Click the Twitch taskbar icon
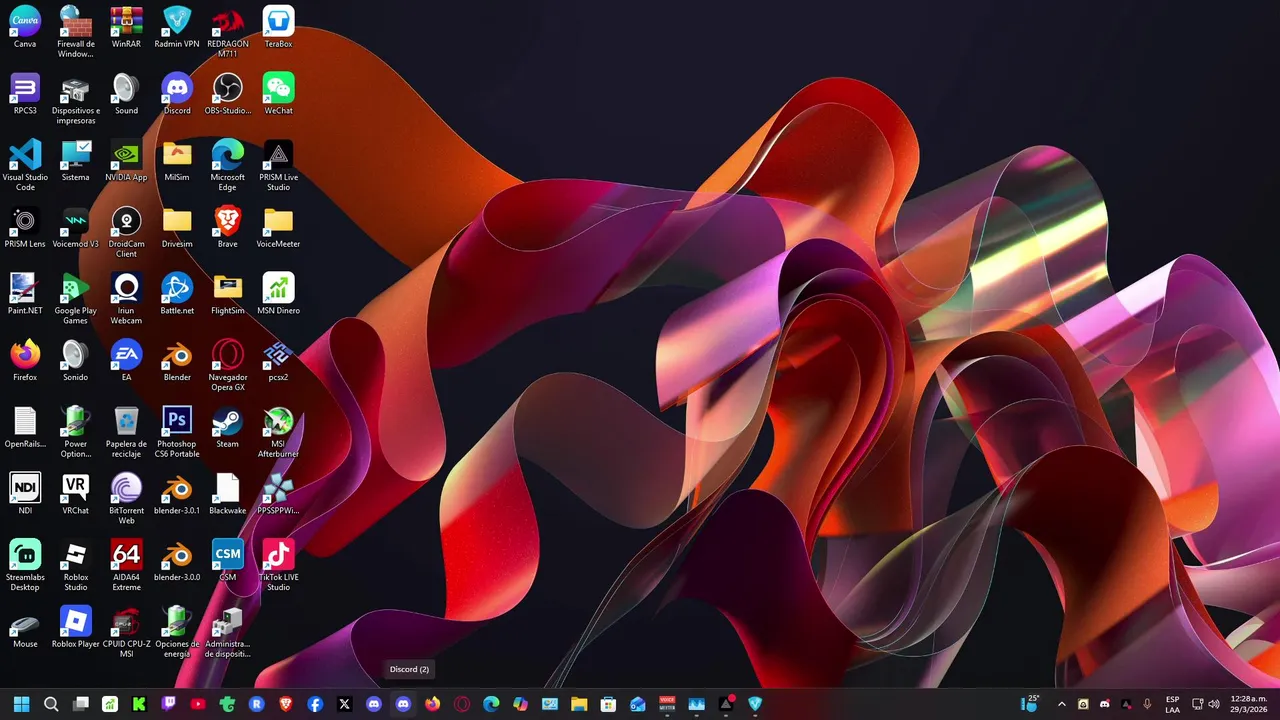Image resolution: width=1280 pixels, height=720 pixels. tap(168, 704)
